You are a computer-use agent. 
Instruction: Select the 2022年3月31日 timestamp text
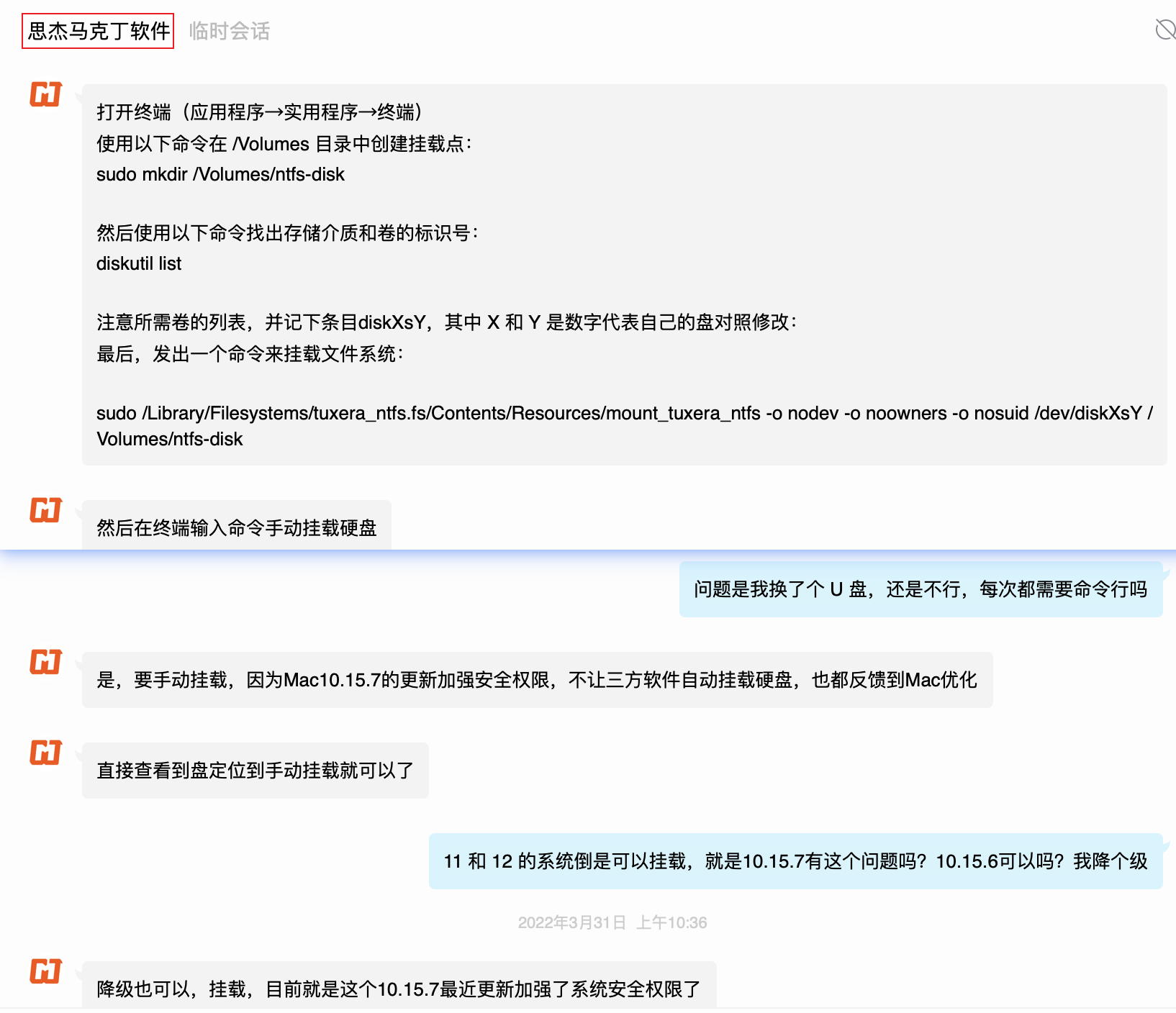tap(612, 922)
